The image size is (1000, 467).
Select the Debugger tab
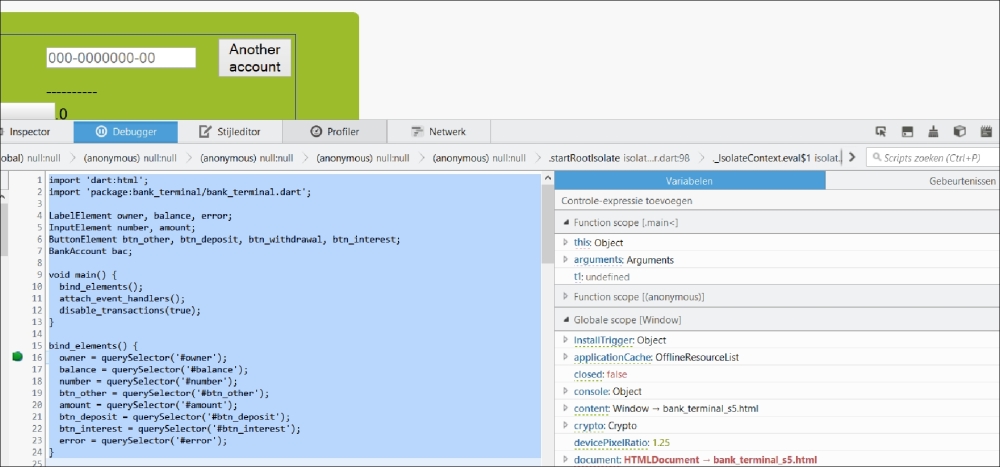(x=126, y=132)
